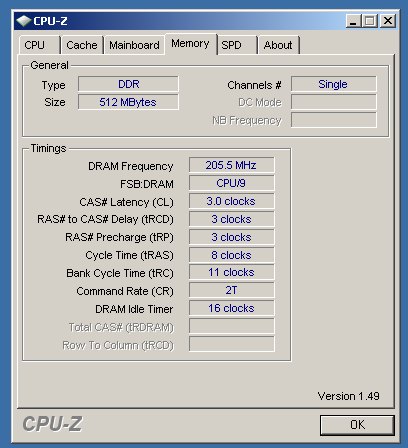Select the 11 clocks tRC value
This screenshot has height=448, width=408.
[232, 273]
